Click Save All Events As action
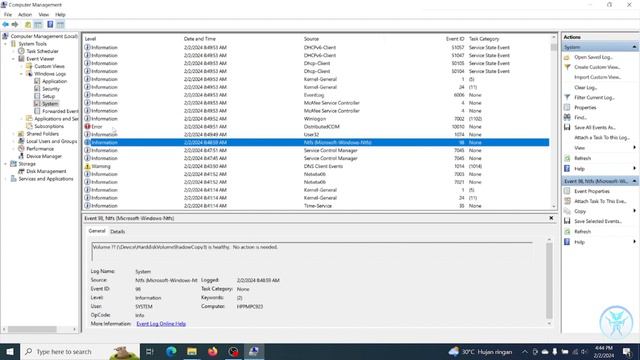The image size is (640, 360). (x=595, y=127)
